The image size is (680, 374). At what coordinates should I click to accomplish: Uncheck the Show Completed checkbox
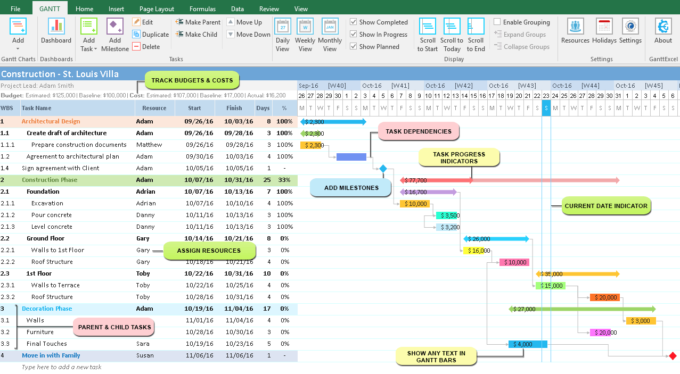tap(353, 22)
